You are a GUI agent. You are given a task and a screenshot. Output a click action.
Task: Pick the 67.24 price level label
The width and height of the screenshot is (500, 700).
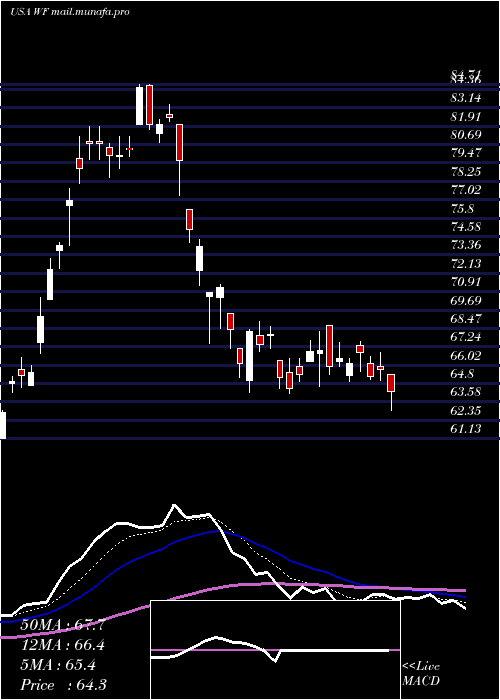coord(466,337)
